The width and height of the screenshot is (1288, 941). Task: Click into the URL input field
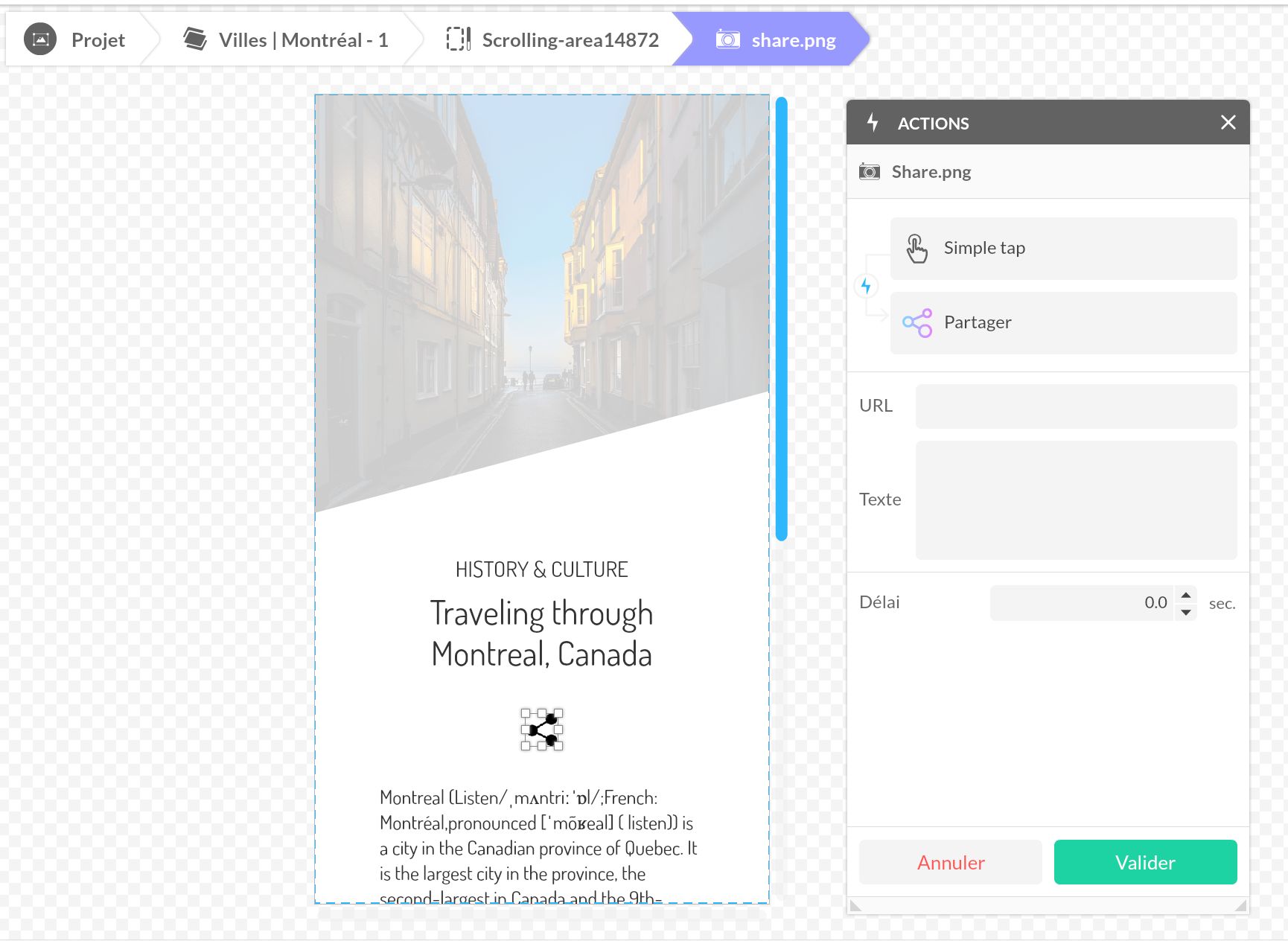(1076, 406)
